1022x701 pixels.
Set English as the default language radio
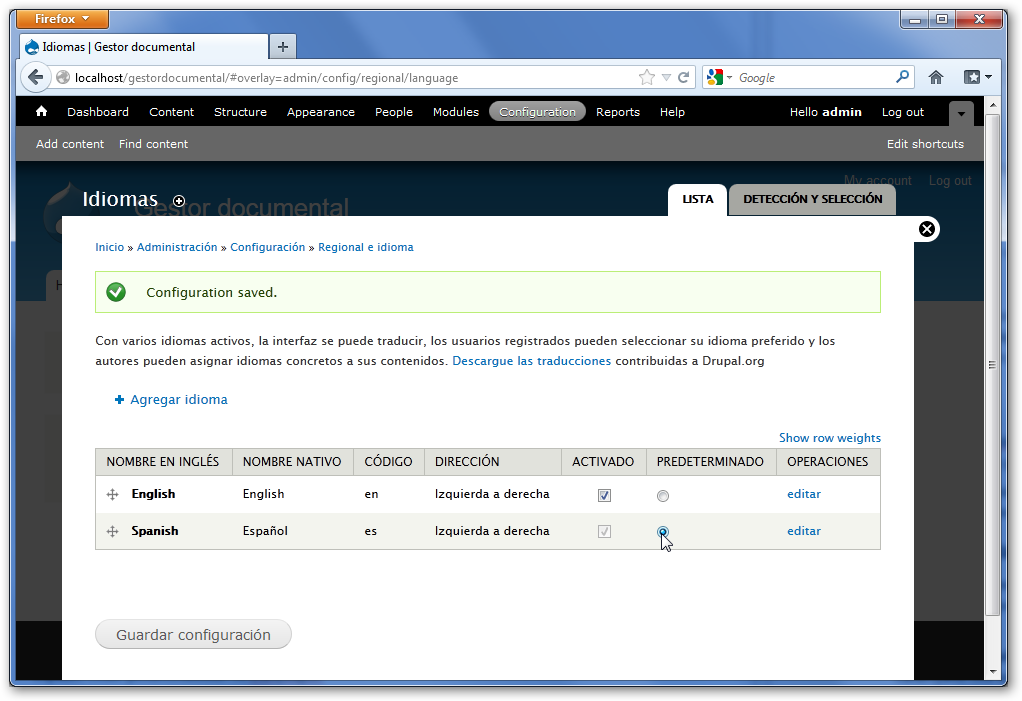coord(663,496)
